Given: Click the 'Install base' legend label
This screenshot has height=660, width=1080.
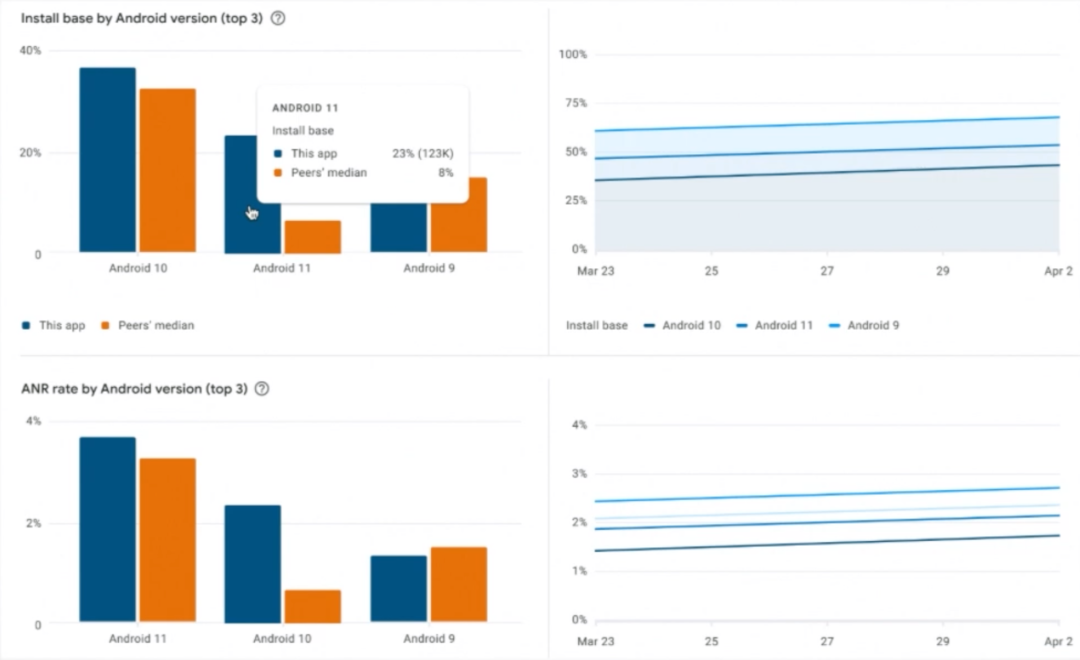Looking at the screenshot, I should (x=596, y=325).
